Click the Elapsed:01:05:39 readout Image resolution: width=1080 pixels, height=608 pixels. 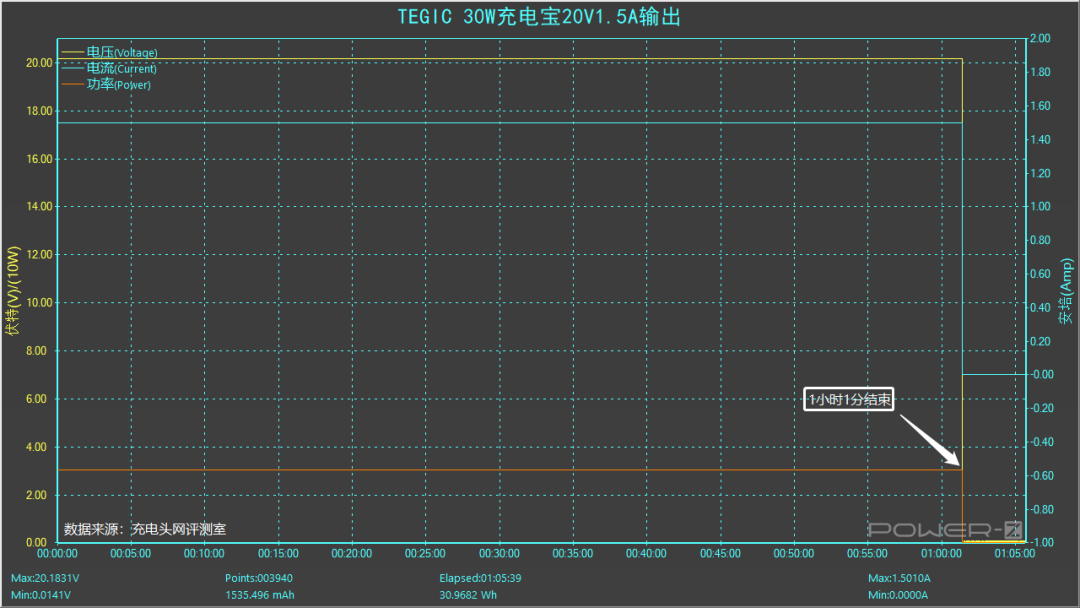click(x=480, y=578)
